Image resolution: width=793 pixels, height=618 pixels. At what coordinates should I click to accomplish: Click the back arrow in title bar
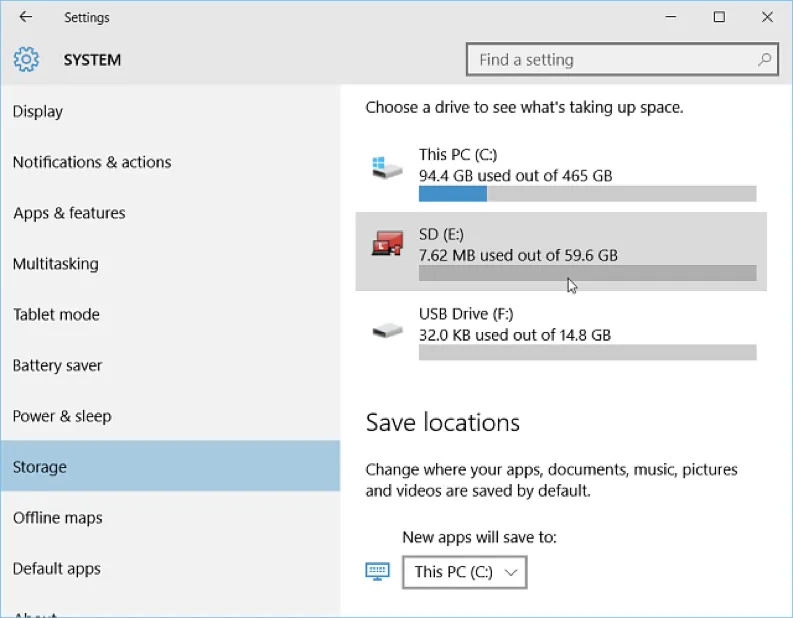click(26, 17)
